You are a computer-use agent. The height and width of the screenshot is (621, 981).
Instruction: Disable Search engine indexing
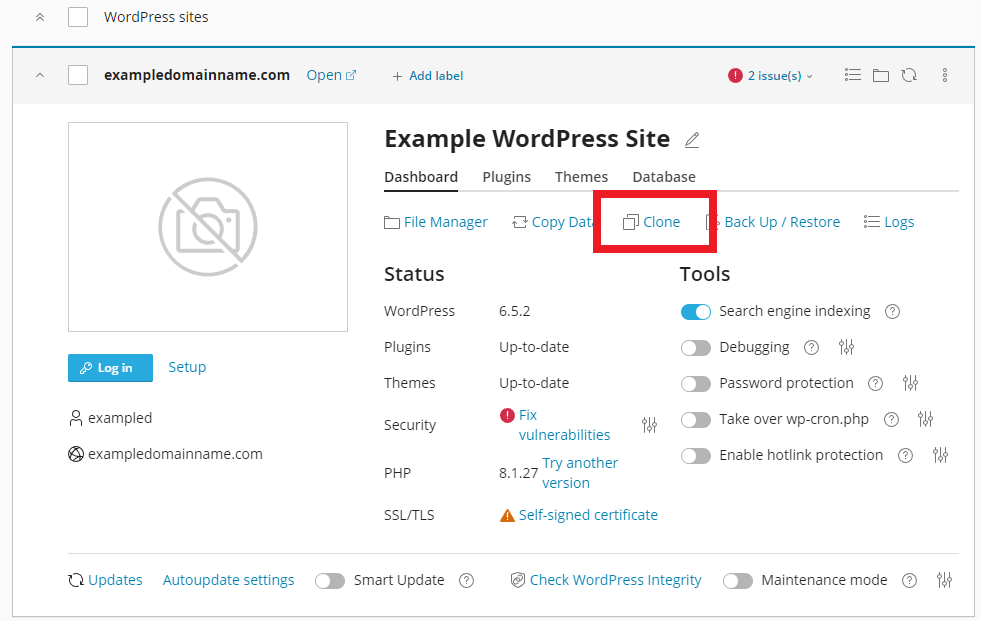(696, 311)
